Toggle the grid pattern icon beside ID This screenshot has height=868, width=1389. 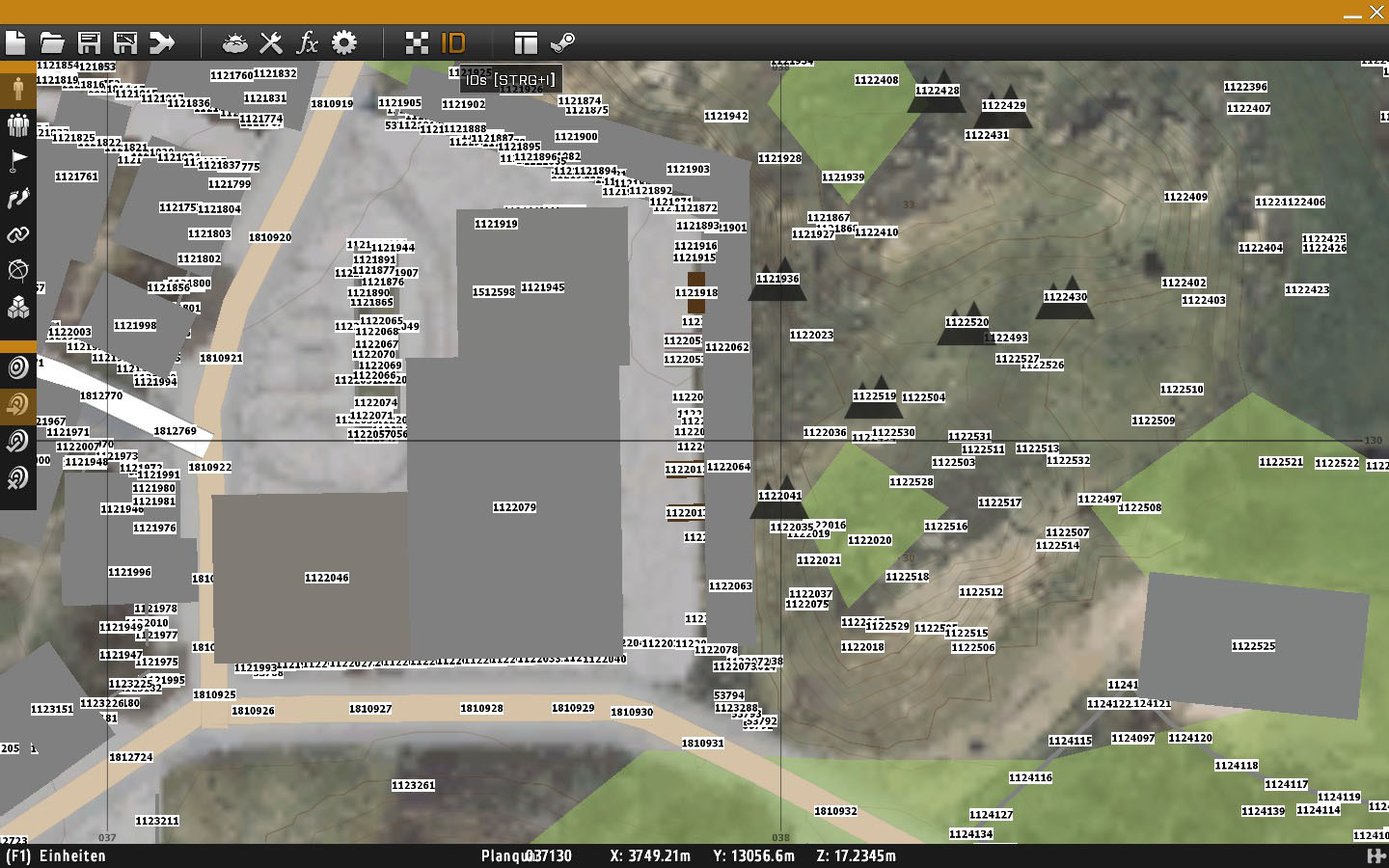[x=417, y=42]
